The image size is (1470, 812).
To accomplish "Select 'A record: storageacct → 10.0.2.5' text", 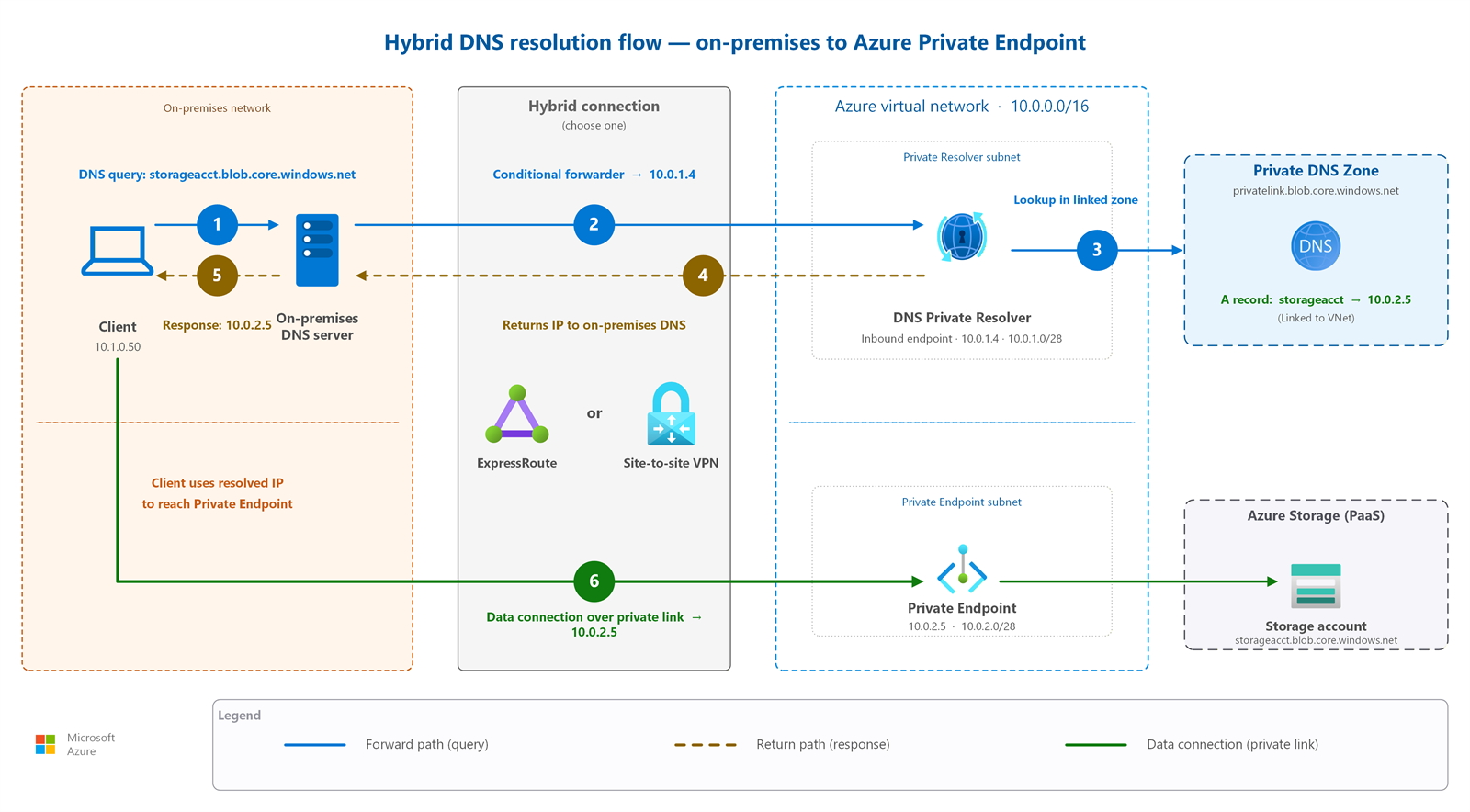I will (x=1316, y=299).
